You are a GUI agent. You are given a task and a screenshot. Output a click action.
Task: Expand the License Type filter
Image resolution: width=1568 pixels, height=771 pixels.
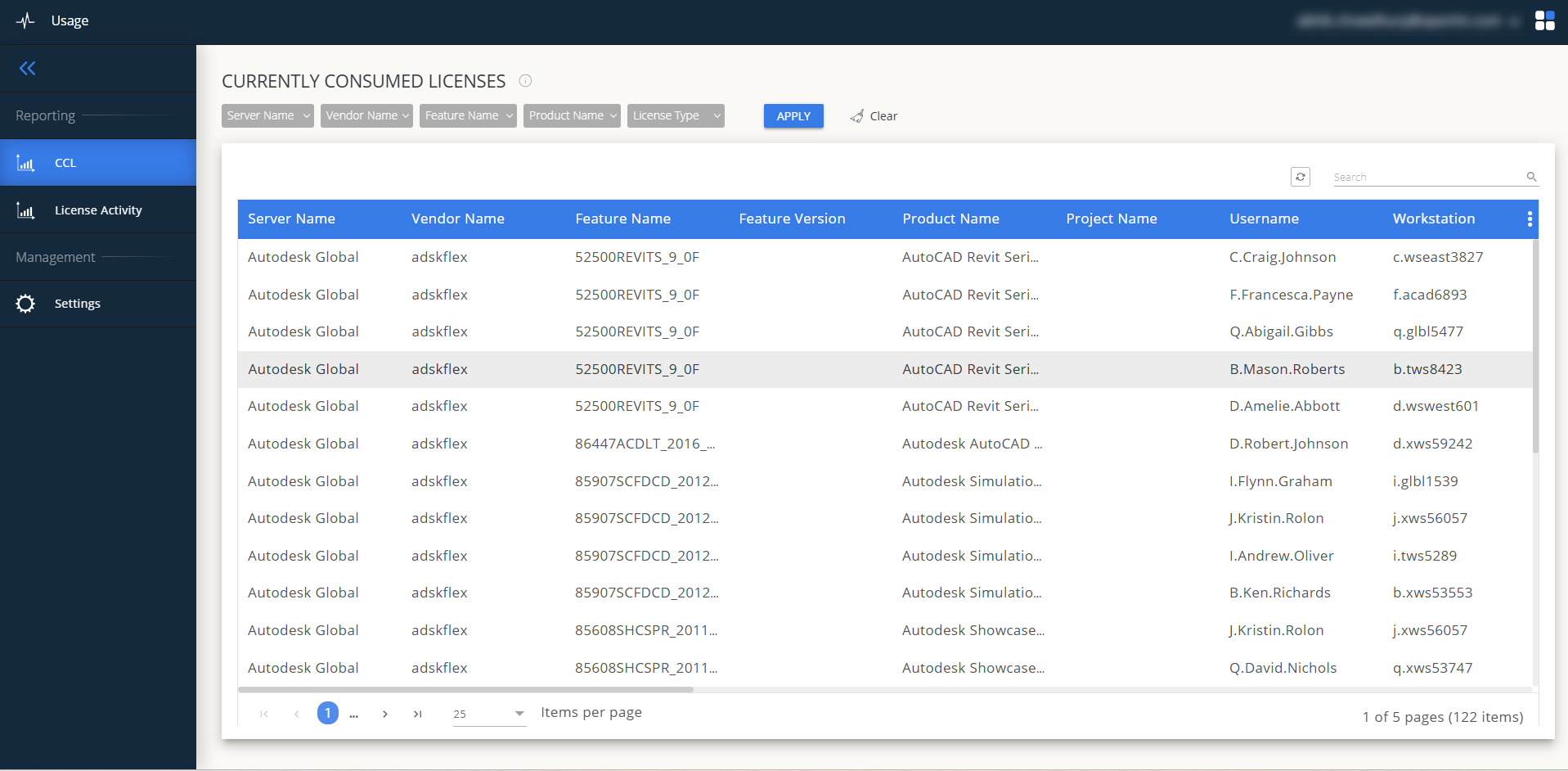point(676,116)
